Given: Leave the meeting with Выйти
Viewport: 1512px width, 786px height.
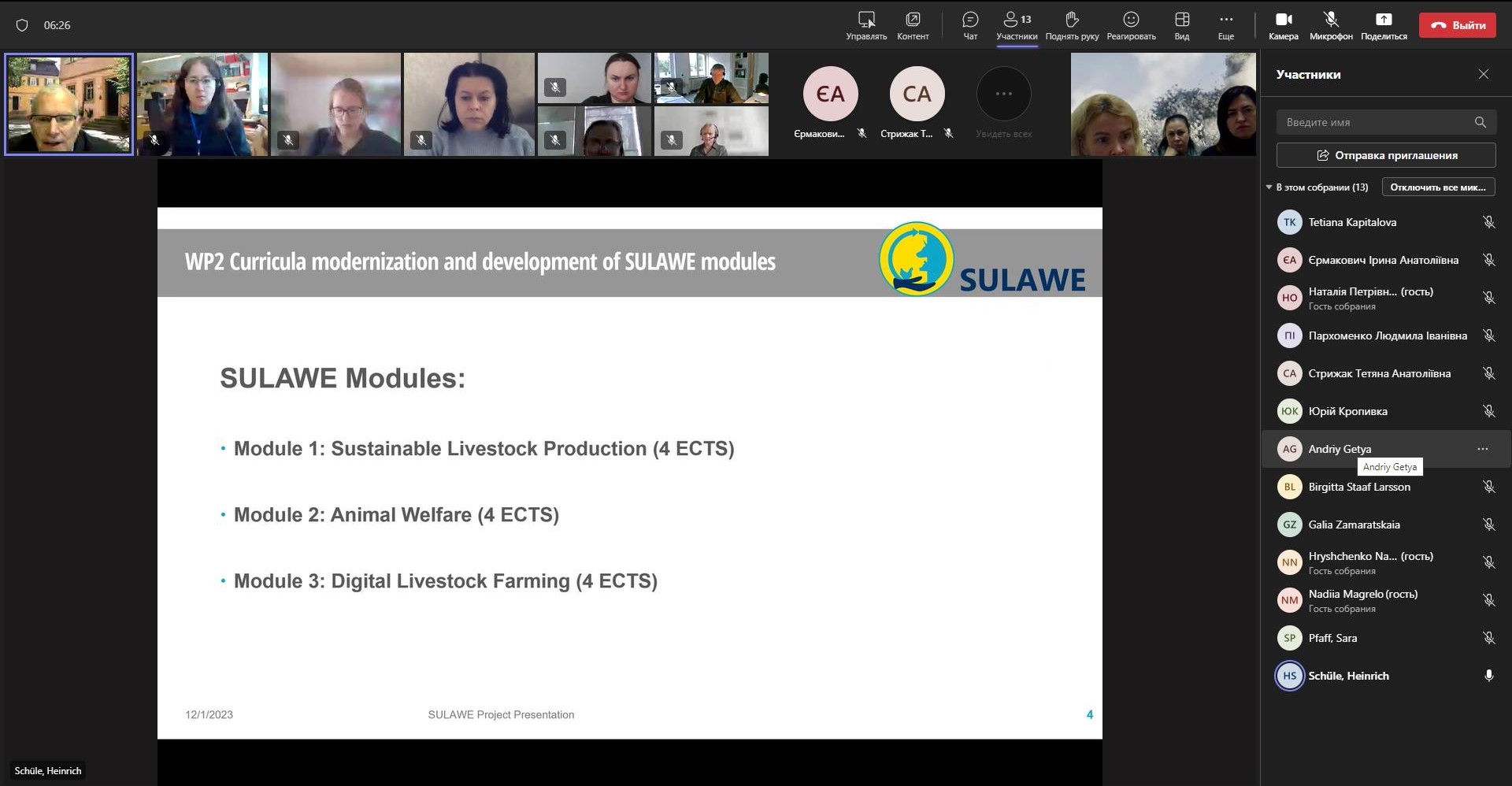Looking at the screenshot, I should tap(1458, 25).
